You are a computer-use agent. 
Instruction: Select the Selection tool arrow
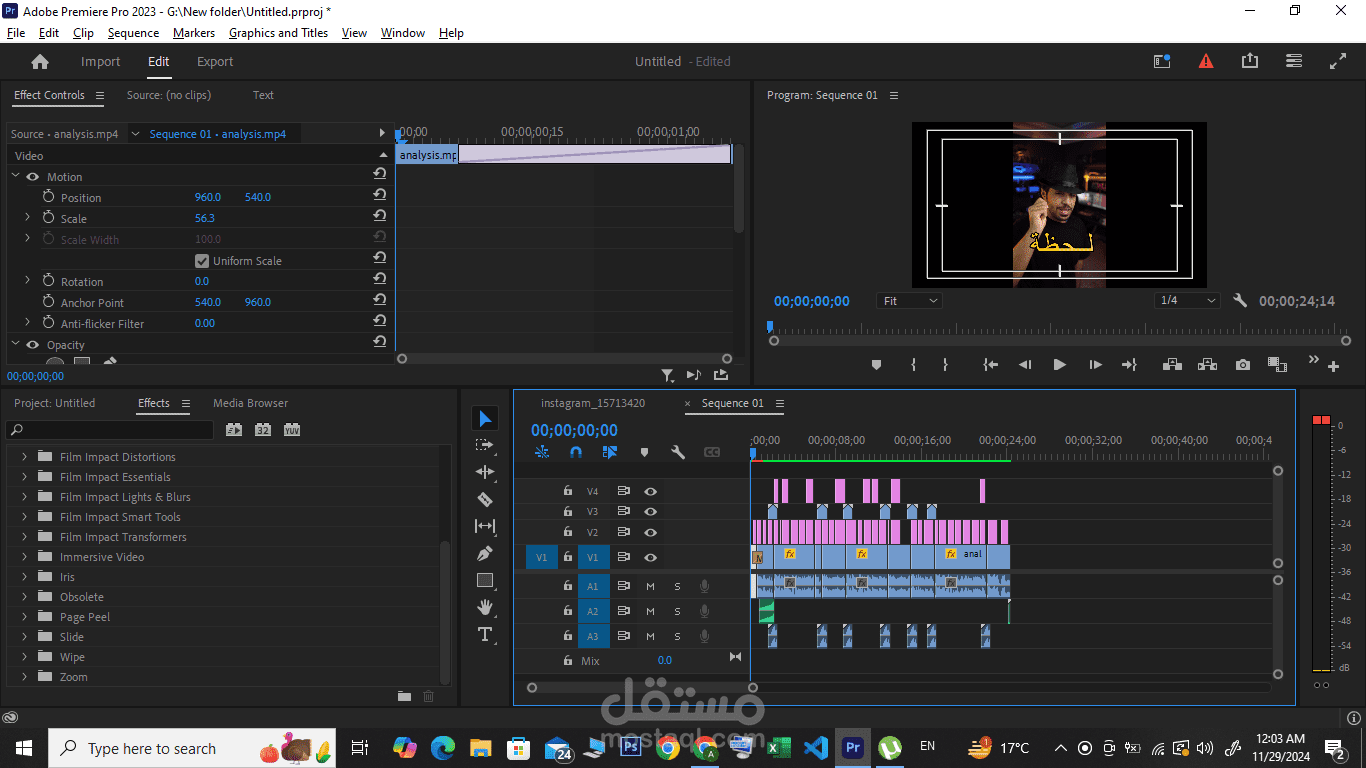point(485,418)
